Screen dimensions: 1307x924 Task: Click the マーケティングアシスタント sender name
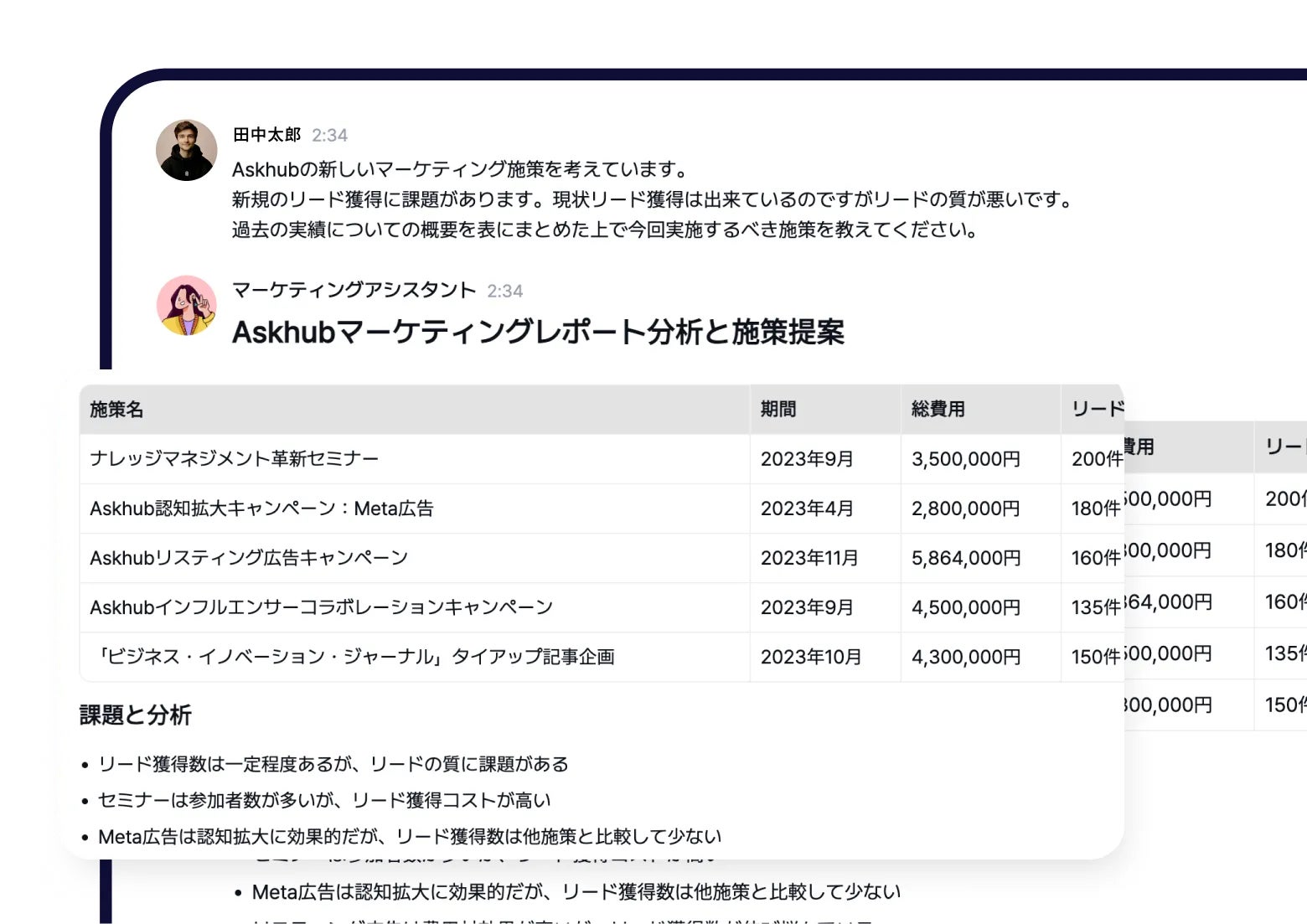[x=354, y=290]
